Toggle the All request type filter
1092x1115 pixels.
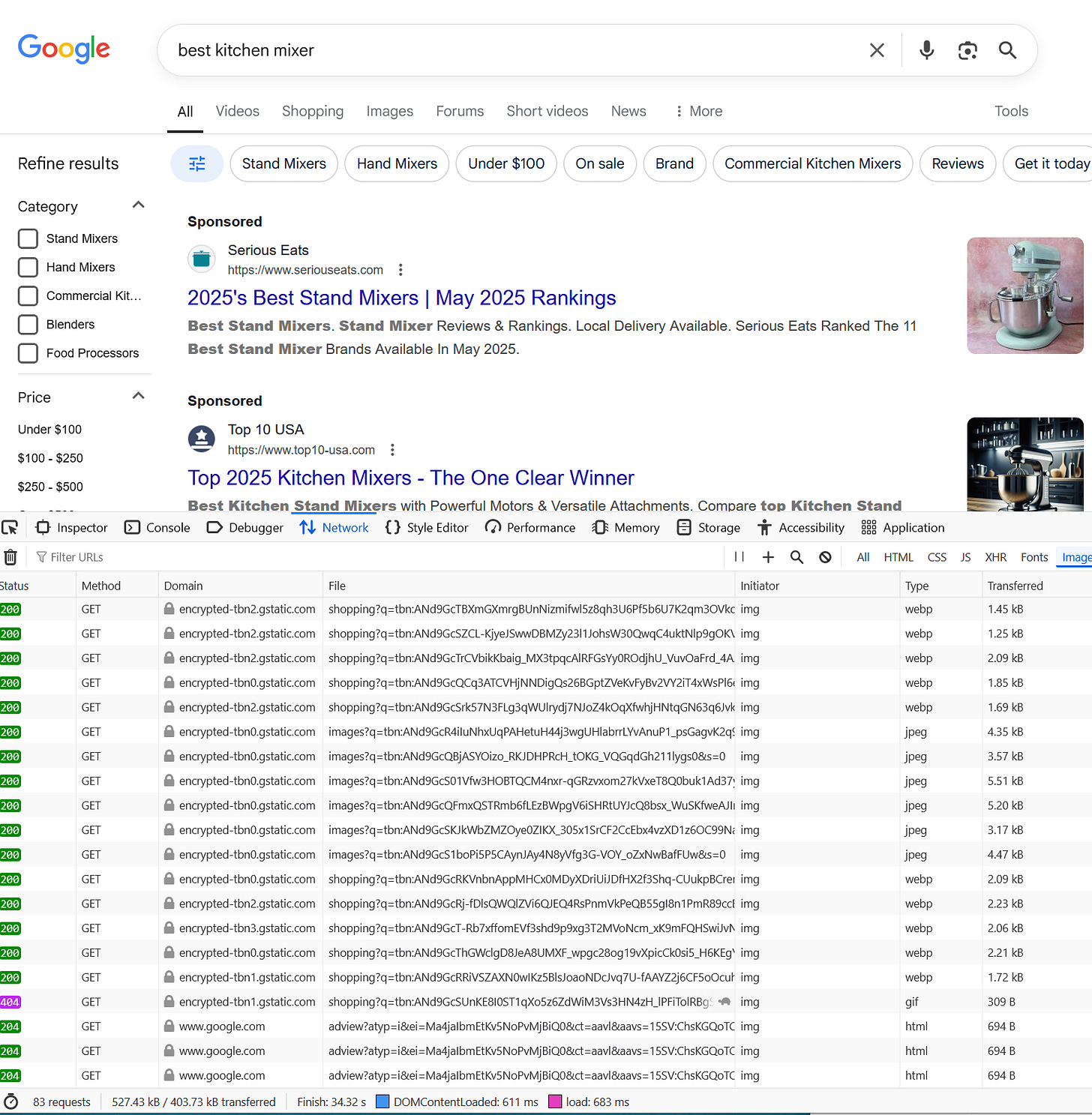point(863,557)
